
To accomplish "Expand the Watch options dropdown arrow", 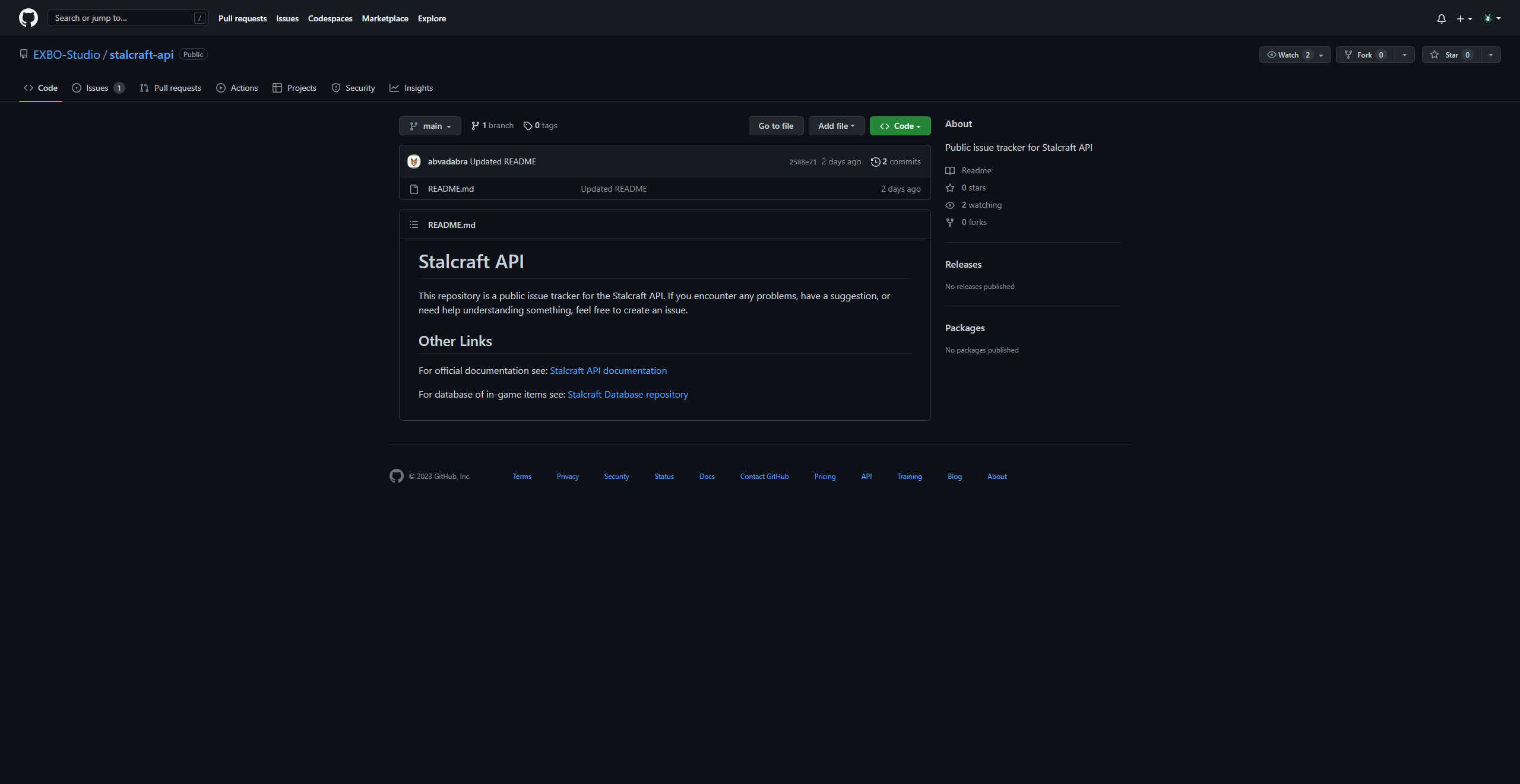I will 1321,55.
